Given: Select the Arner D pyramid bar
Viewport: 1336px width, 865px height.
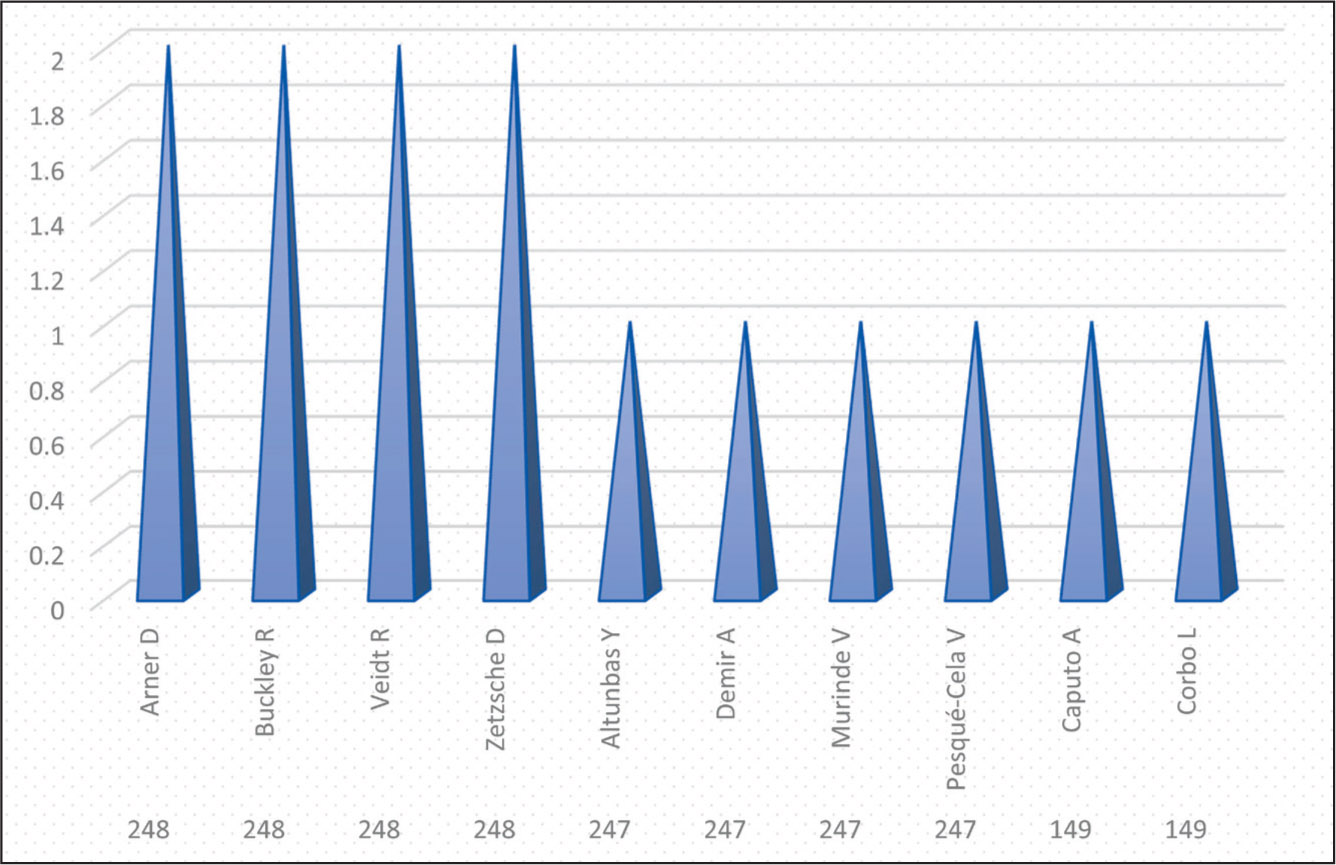Looking at the screenshot, I should (x=168, y=323).
